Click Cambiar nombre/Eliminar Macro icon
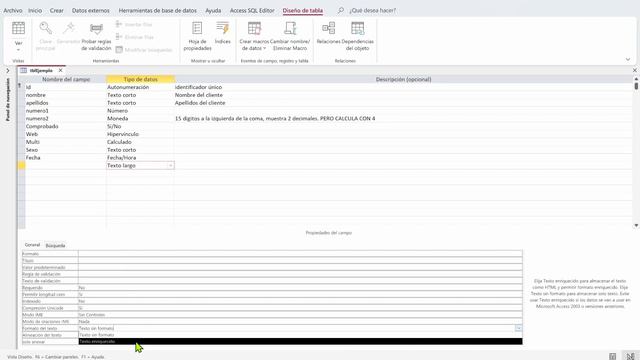The height and width of the screenshot is (360, 640). coord(290,28)
